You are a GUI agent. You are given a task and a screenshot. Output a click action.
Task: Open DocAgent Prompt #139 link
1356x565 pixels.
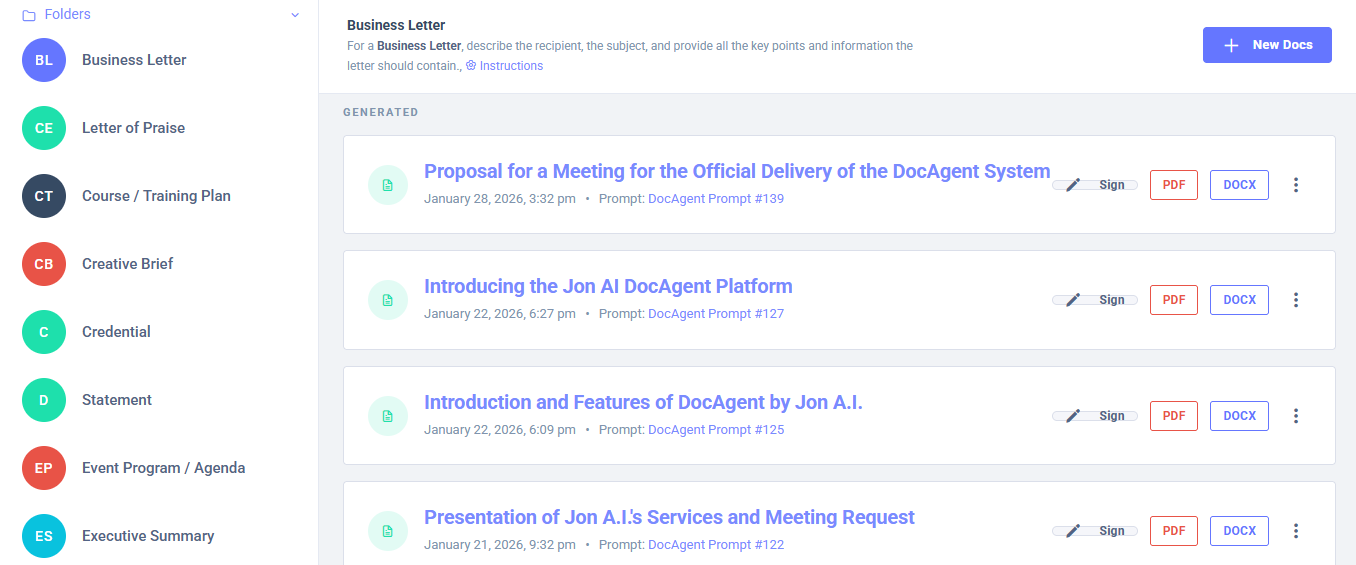click(x=716, y=199)
